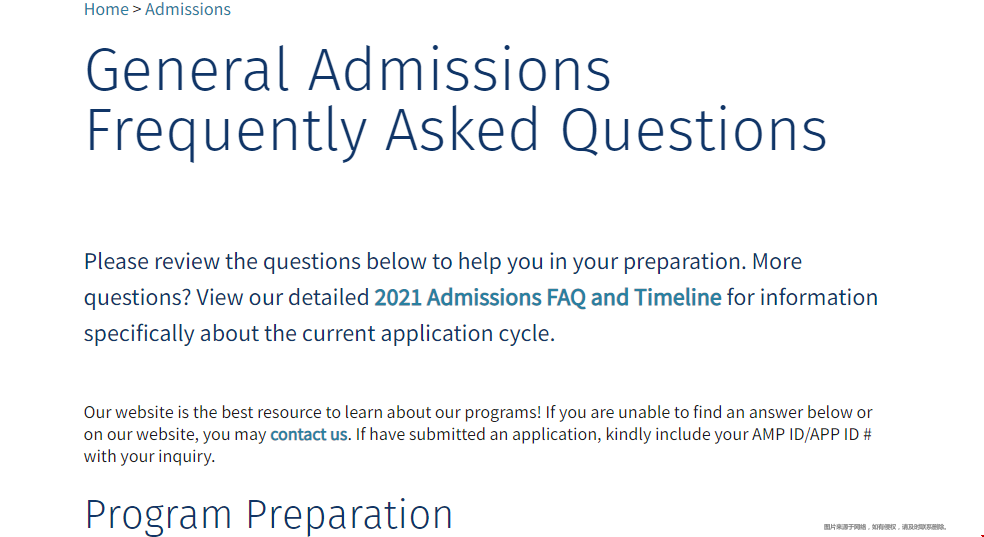The width and height of the screenshot is (984, 537).
Task: Click the phrase on our website, you may
Action: coord(175,434)
